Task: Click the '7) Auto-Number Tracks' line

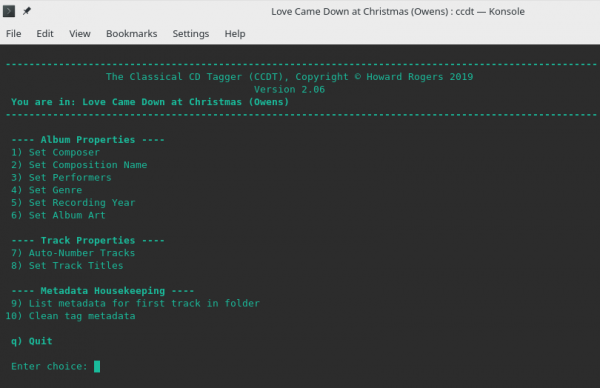Action: click(x=73, y=253)
